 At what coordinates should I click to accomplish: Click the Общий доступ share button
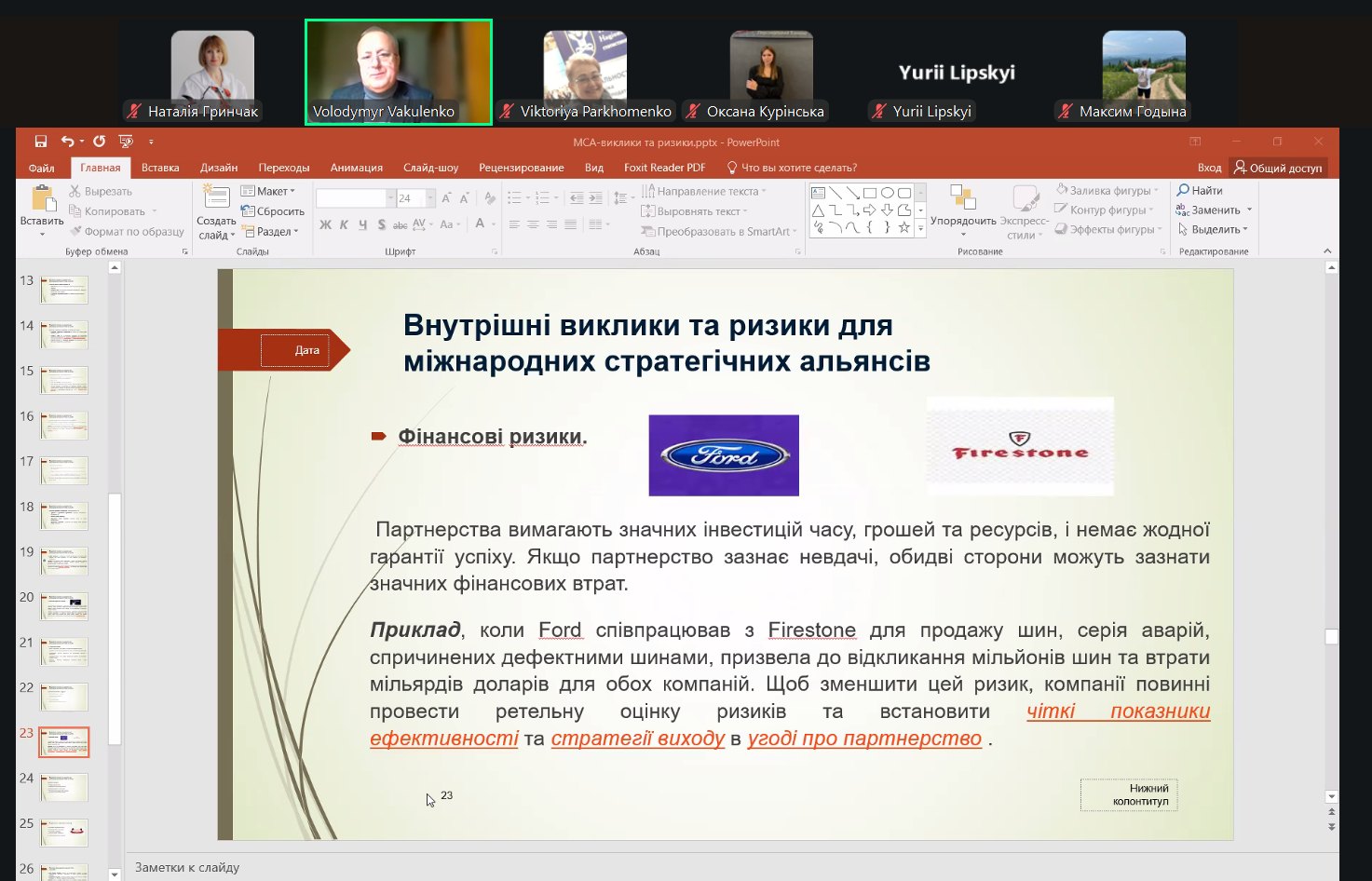click(x=1277, y=168)
